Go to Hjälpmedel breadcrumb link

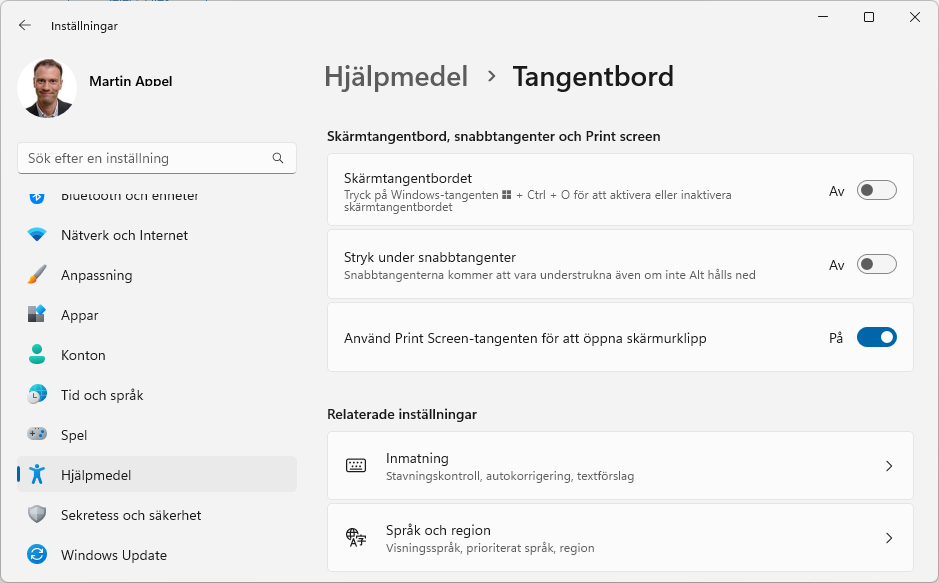(x=396, y=76)
